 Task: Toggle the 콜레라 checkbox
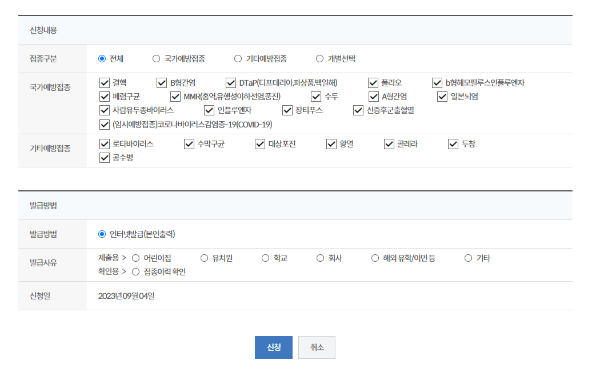coord(389,144)
